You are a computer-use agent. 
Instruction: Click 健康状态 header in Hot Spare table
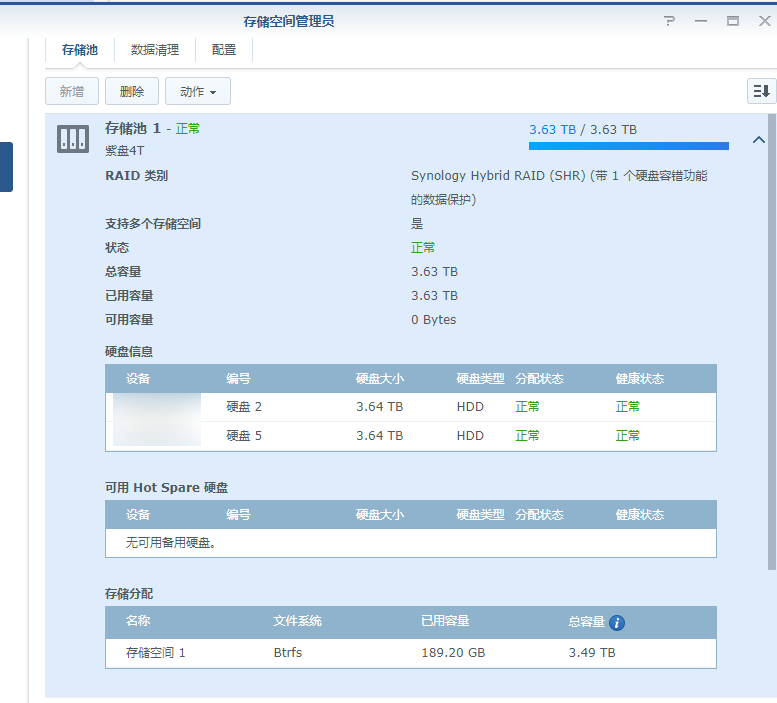pos(640,515)
